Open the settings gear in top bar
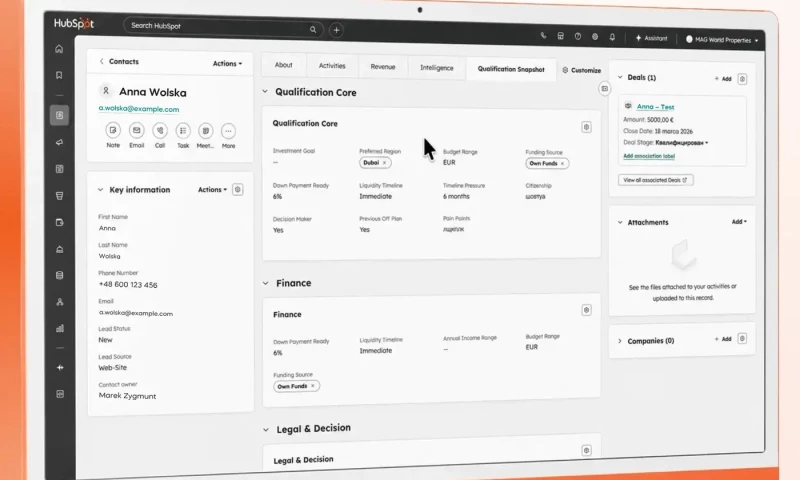This screenshot has width=800, height=480. tap(595, 37)
